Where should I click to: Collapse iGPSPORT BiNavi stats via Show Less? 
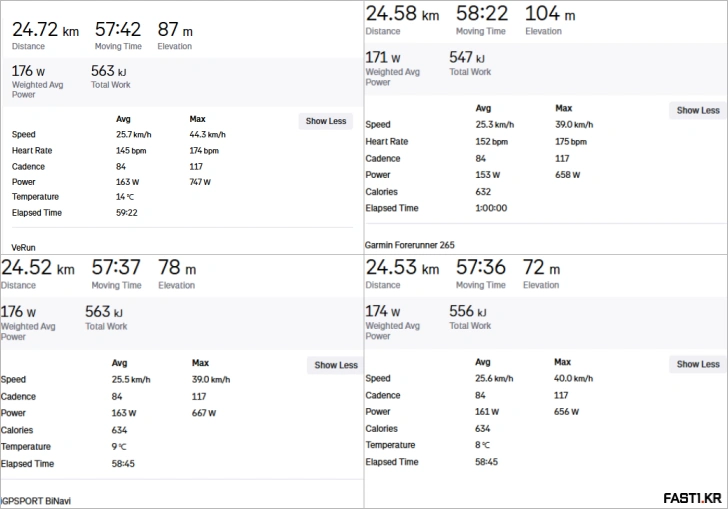(x=336, y=365)
